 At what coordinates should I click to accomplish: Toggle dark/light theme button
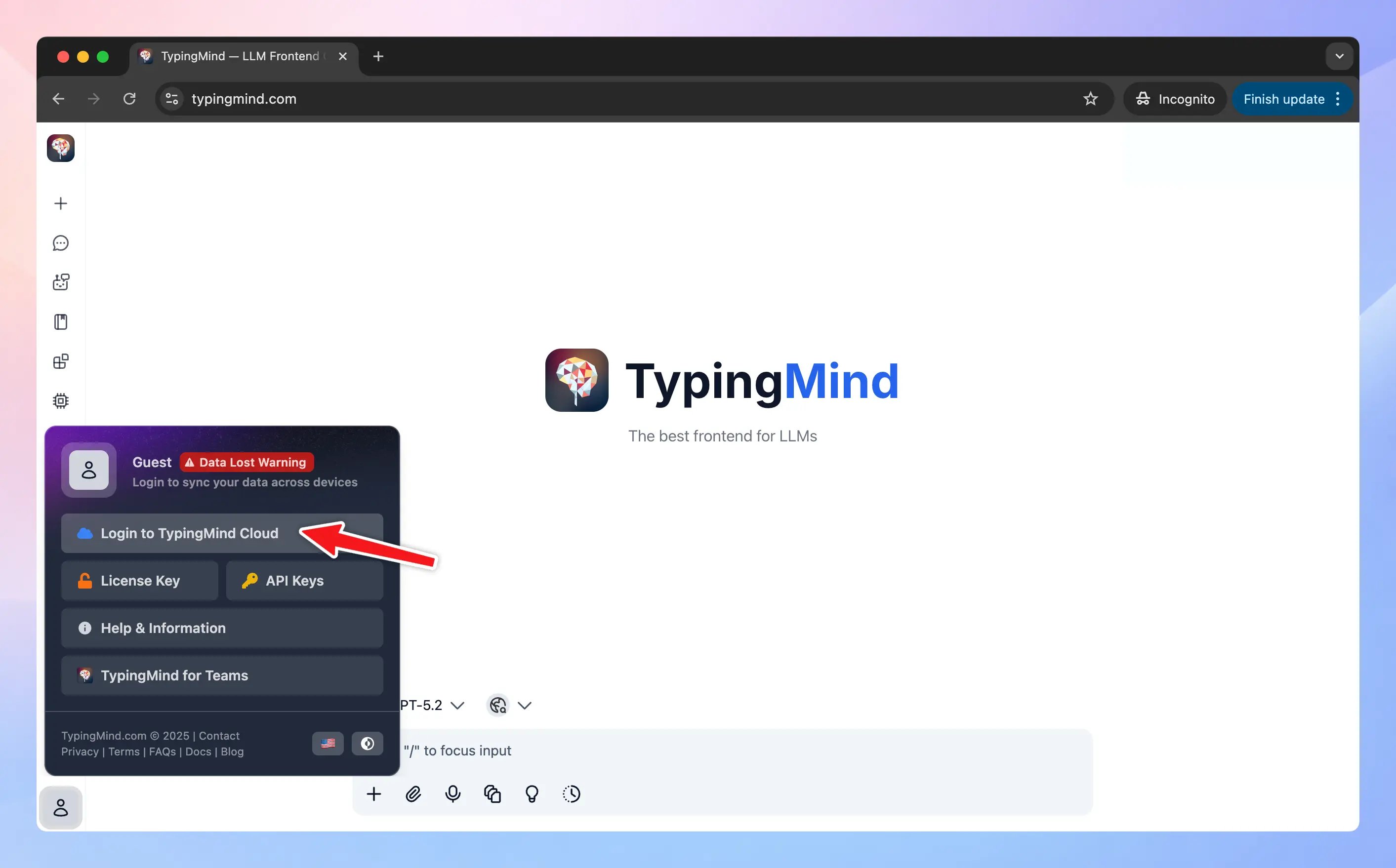coord(368,744)
